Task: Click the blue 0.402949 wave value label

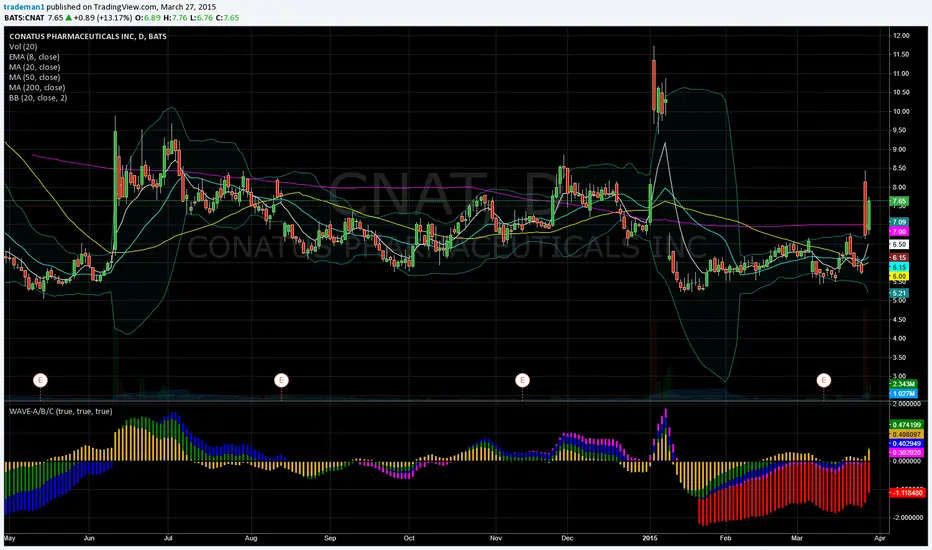Action: tap(906, 444)
